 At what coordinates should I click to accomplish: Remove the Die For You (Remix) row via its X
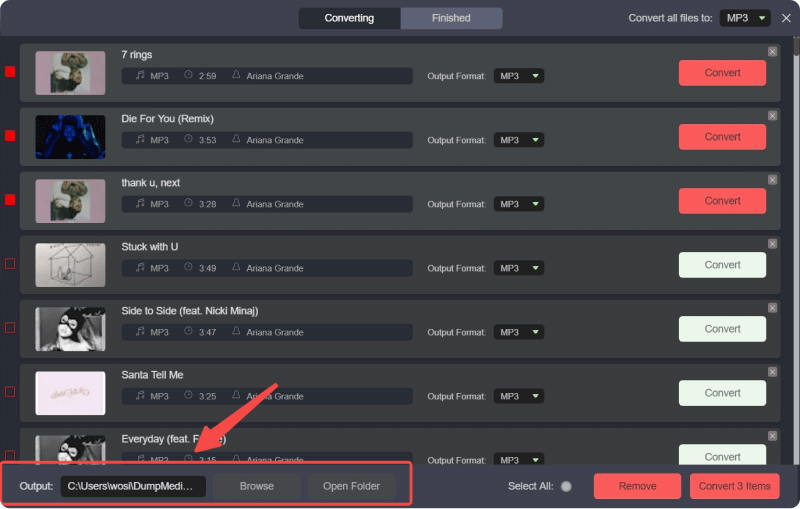point(772,116)
